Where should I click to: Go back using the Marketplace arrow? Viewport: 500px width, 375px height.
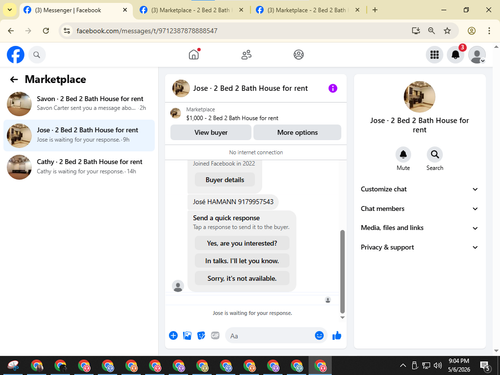pyautogui.click(x=14, y=79)
